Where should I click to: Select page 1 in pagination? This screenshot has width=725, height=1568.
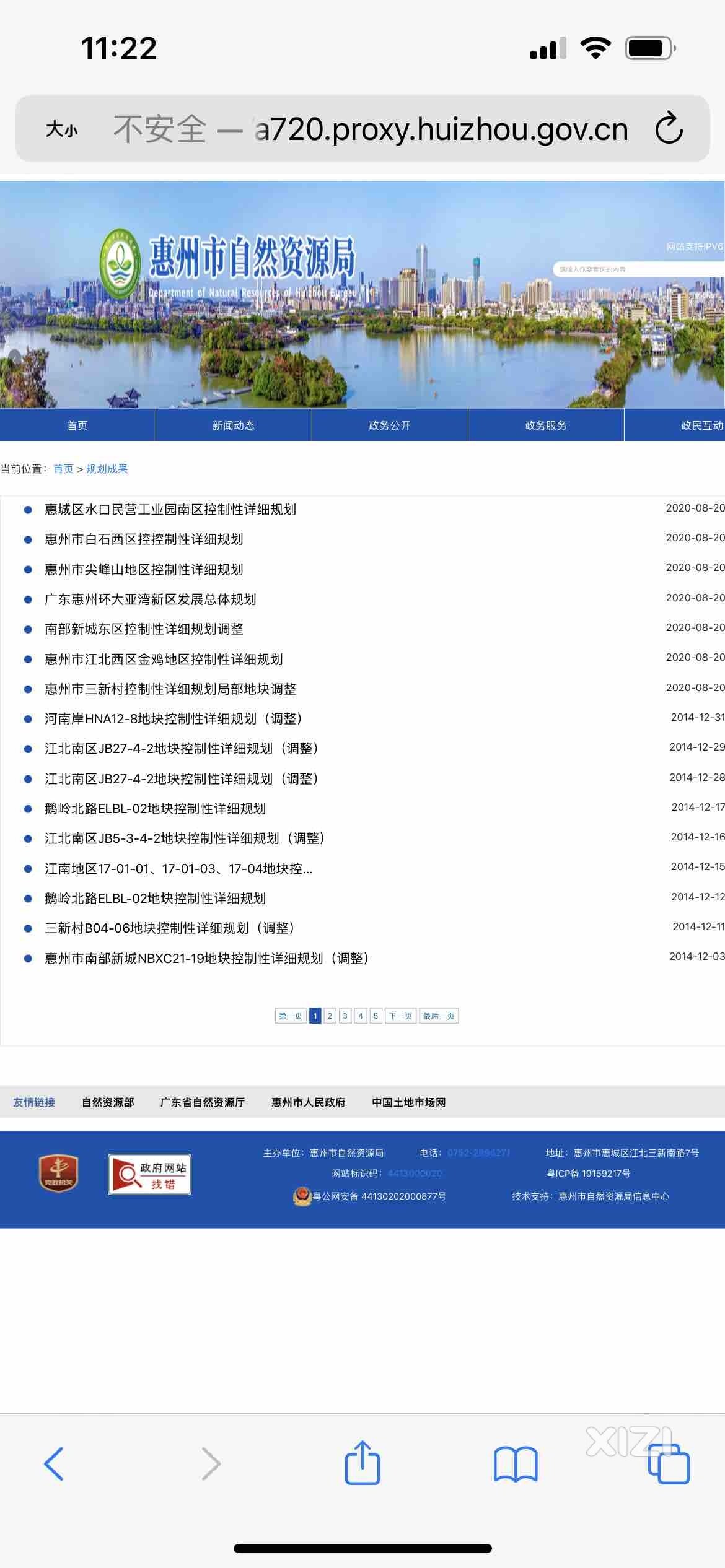315,1016
